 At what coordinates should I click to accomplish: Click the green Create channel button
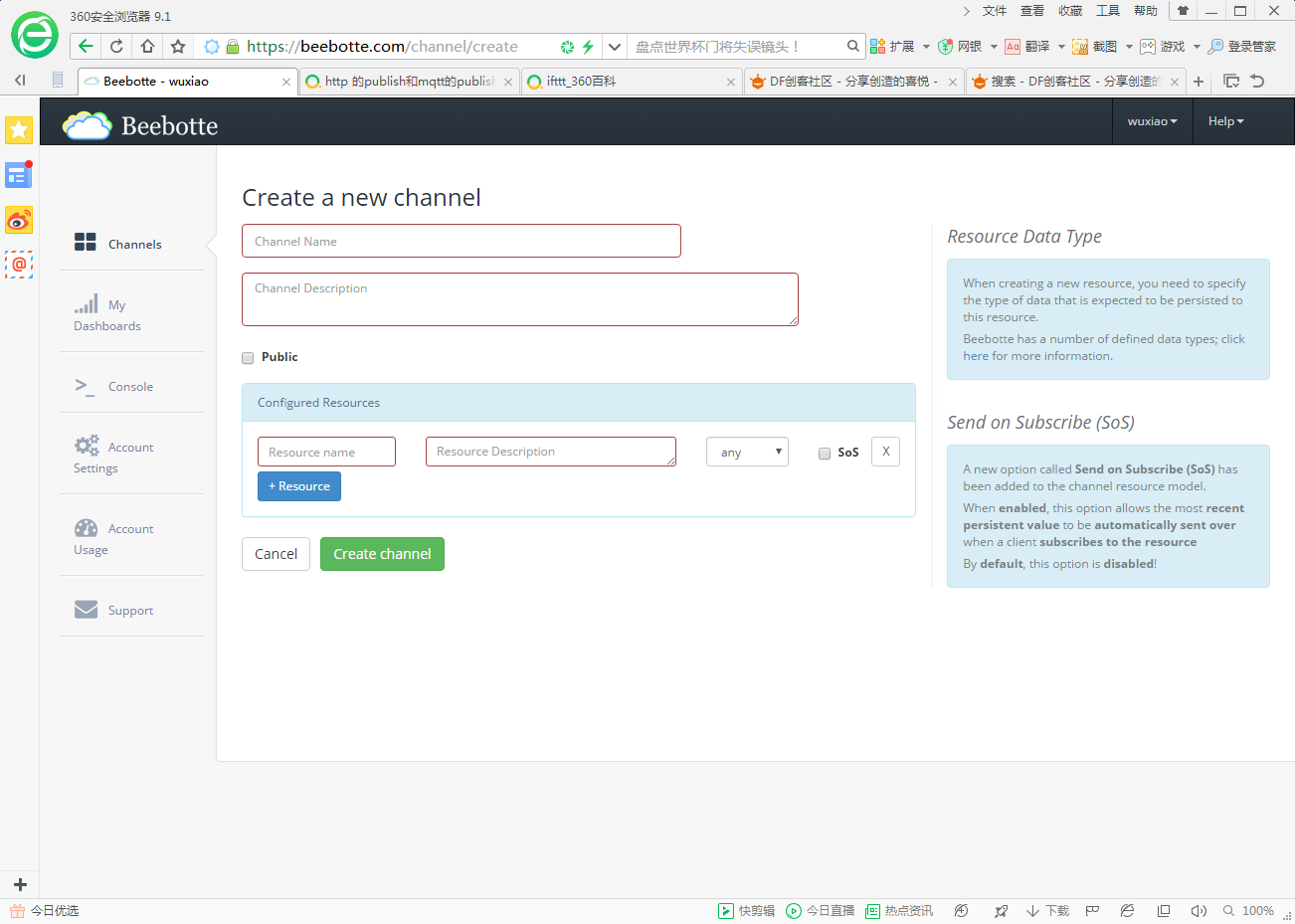coord(382,554)
